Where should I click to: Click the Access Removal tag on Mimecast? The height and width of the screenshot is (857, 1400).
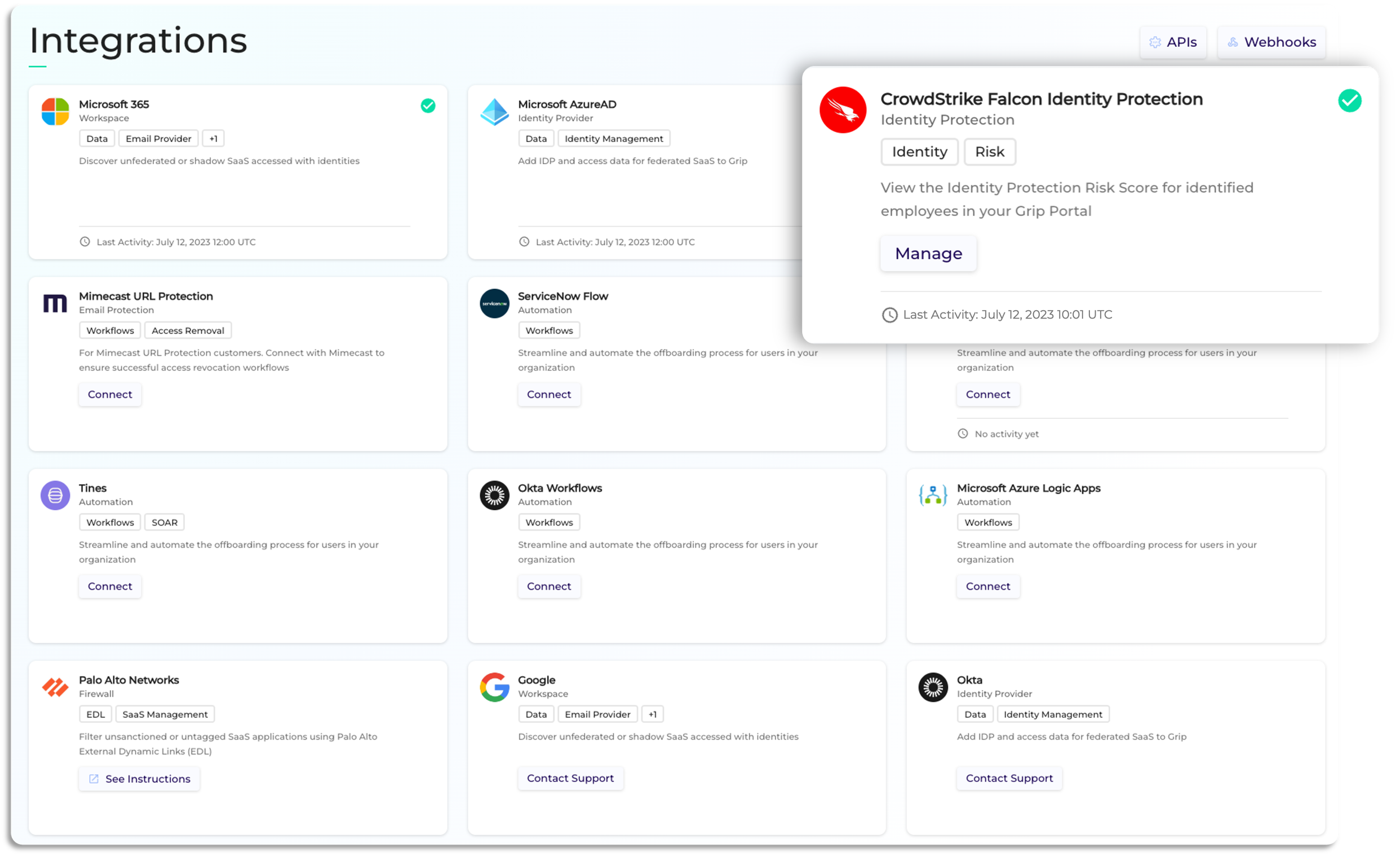click(x=188, y=331)
